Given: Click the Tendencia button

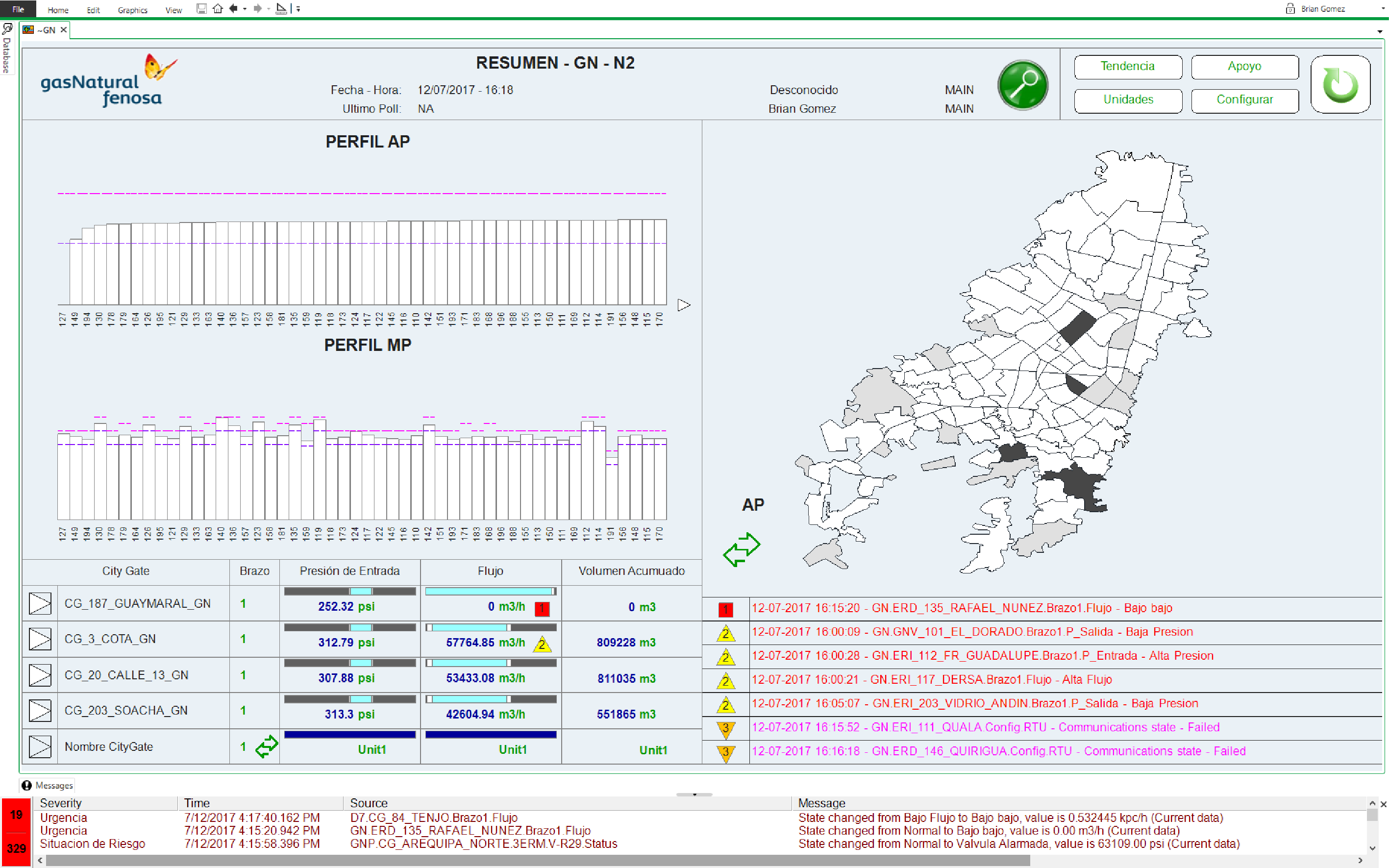Looking at the screenshot, I should (x=1127, y=67).
